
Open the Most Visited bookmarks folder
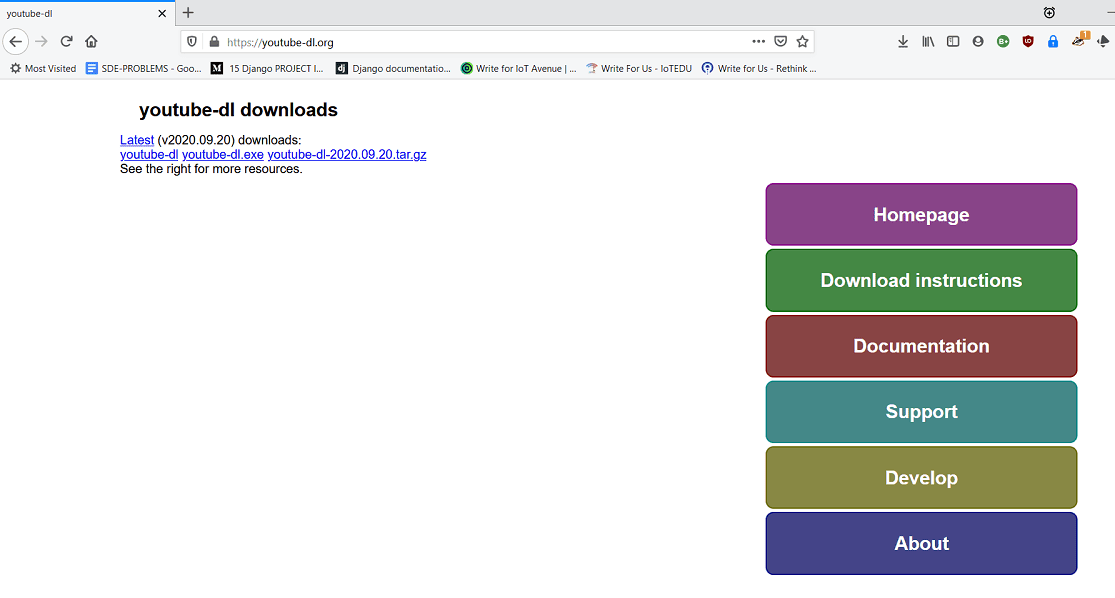pyautogui.click(x=43, y=68)
